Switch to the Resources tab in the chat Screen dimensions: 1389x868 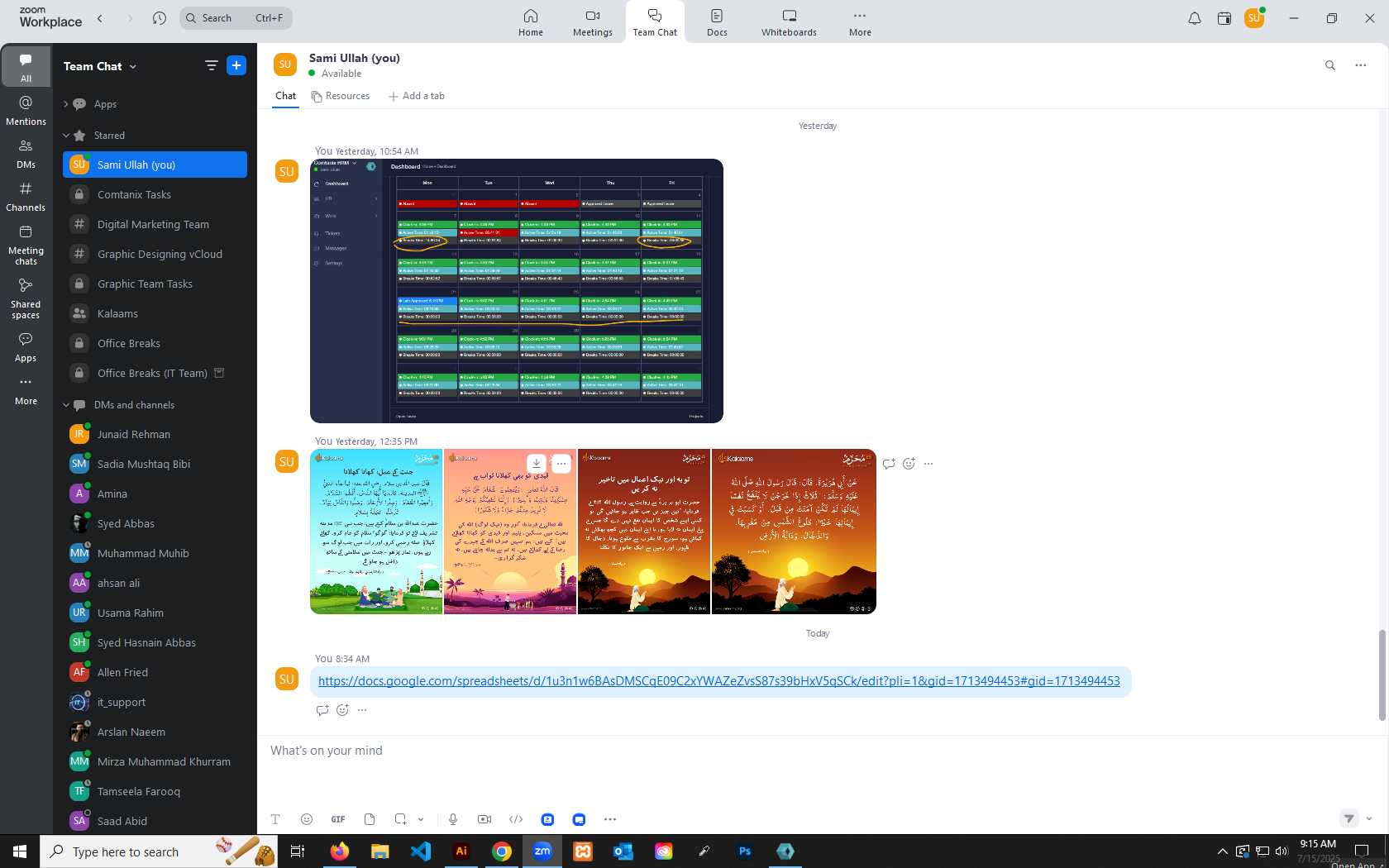(341, 96)
